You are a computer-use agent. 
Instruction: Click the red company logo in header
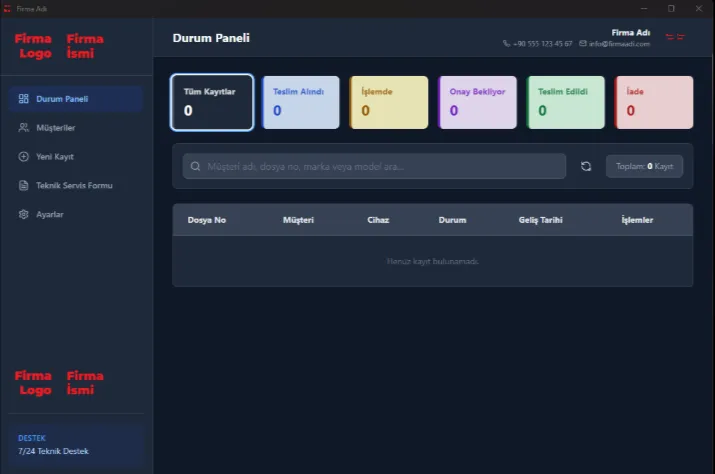[675, 37]
